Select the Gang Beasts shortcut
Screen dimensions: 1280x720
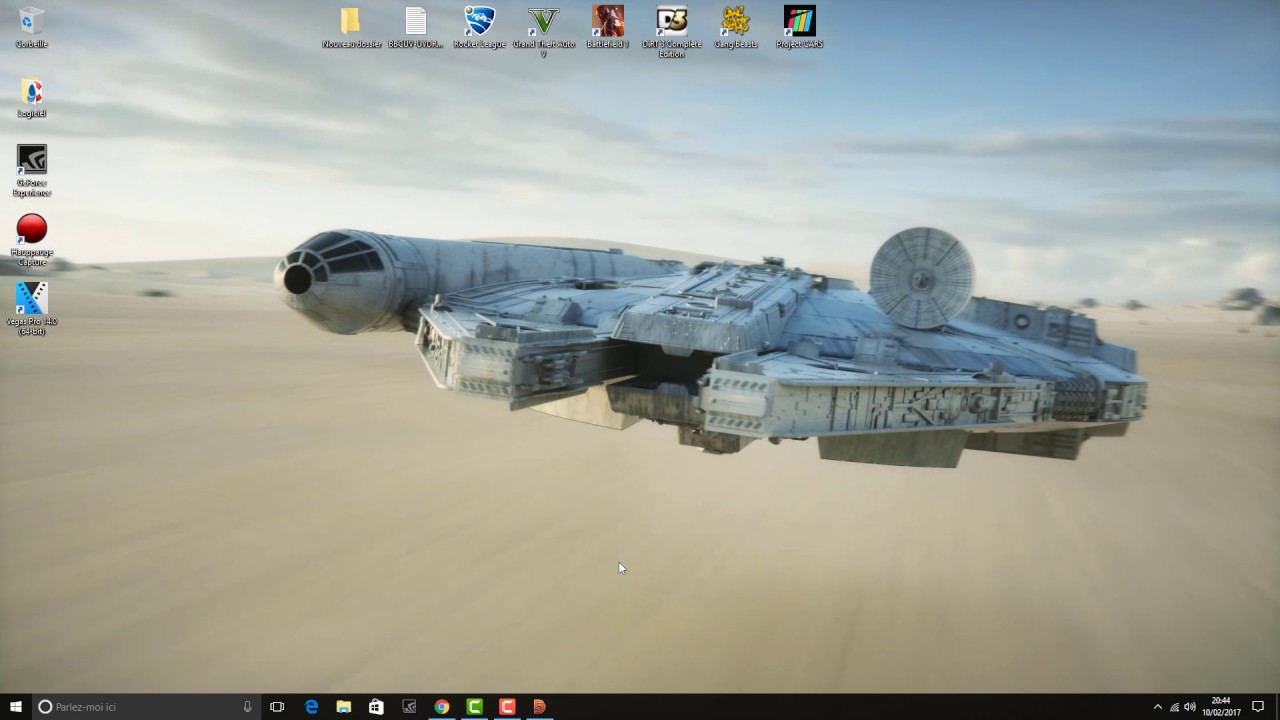(x=736, y=27)
